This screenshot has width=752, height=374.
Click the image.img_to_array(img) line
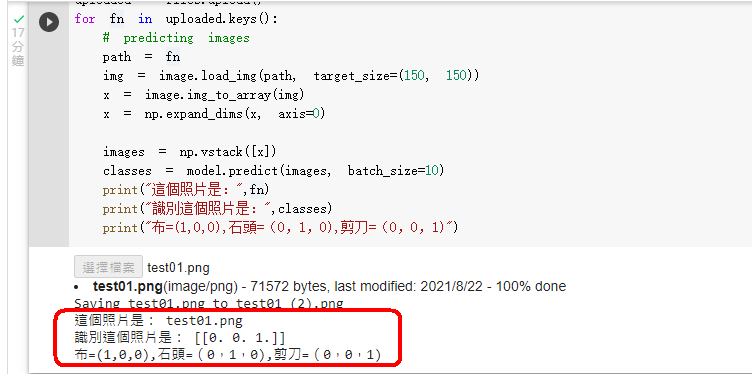click(x=203, y=95)
